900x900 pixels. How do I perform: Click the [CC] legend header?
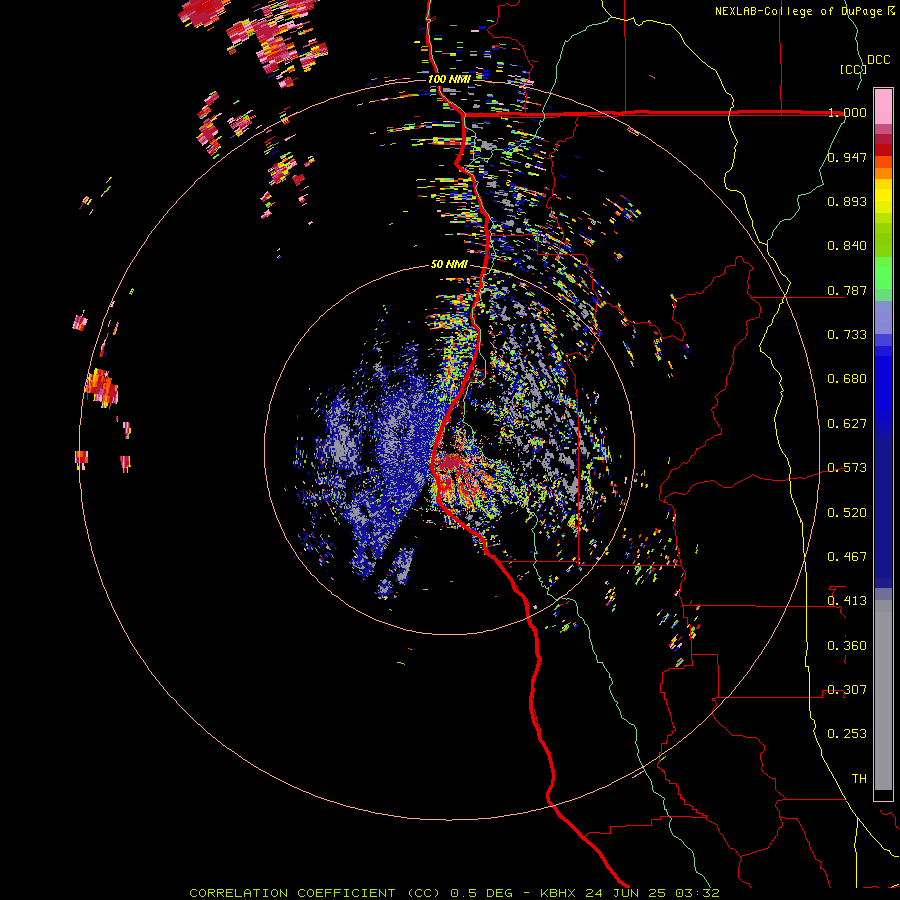coord(853,69)
